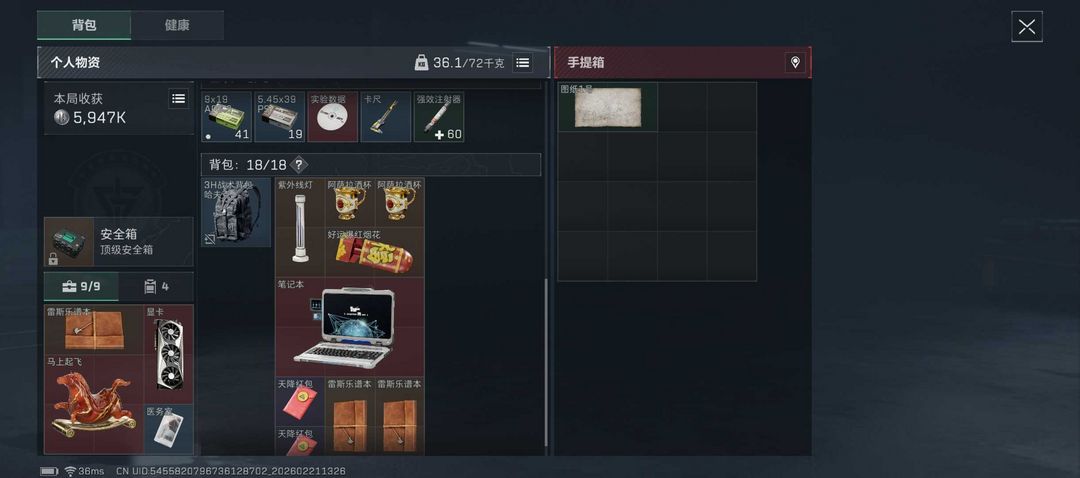Click the 图纸 thumbnail in 手提箱
Viewport: 1080px width, 478px height.
608,107
